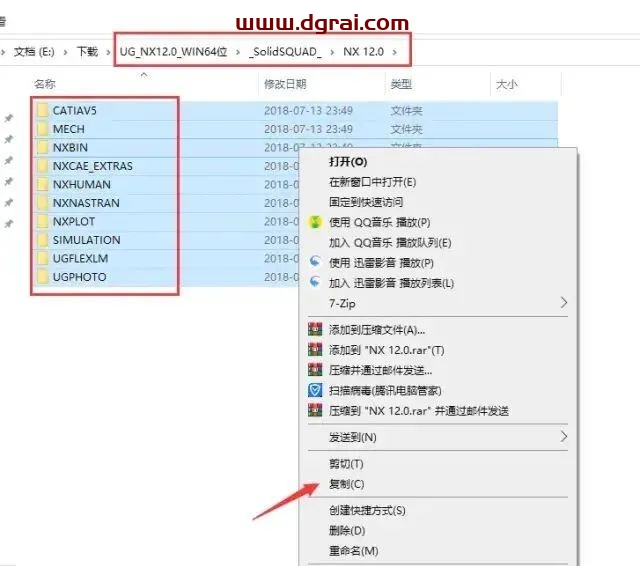Click the UGFLEXLM folder icon
Screen dimensions: 640x566
[42, 258]
